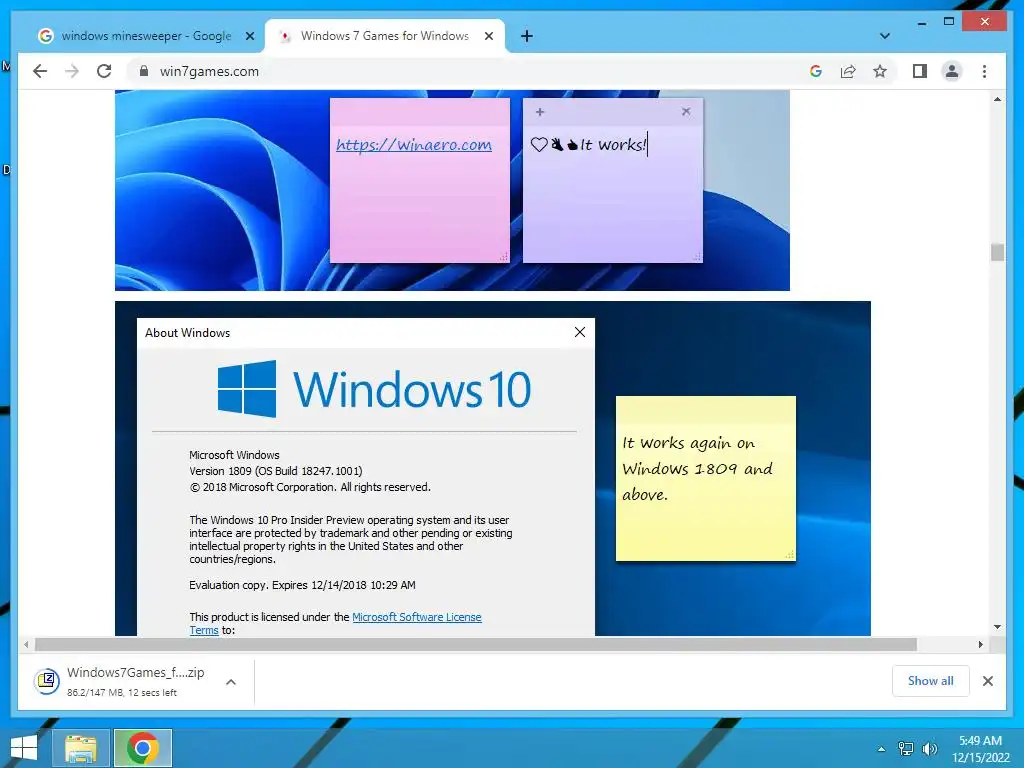Open the Windows Start menu
Screen dimensions: 1024x768
24,748
